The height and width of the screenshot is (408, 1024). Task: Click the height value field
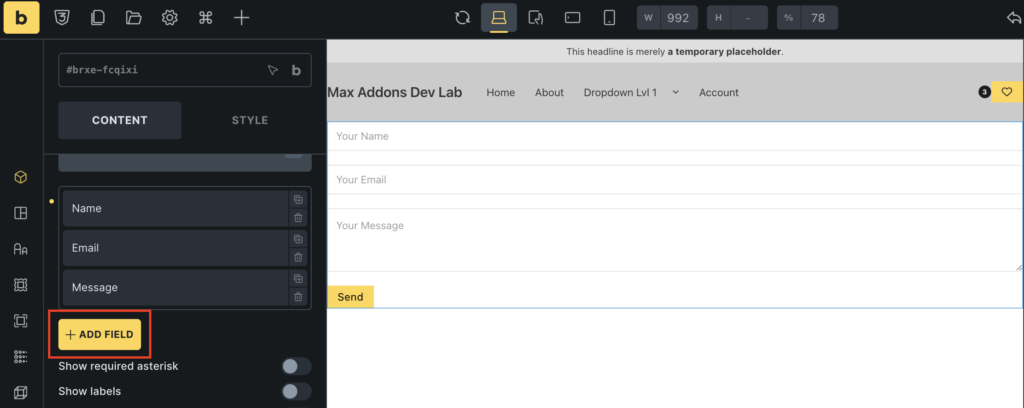coord(748,18)
